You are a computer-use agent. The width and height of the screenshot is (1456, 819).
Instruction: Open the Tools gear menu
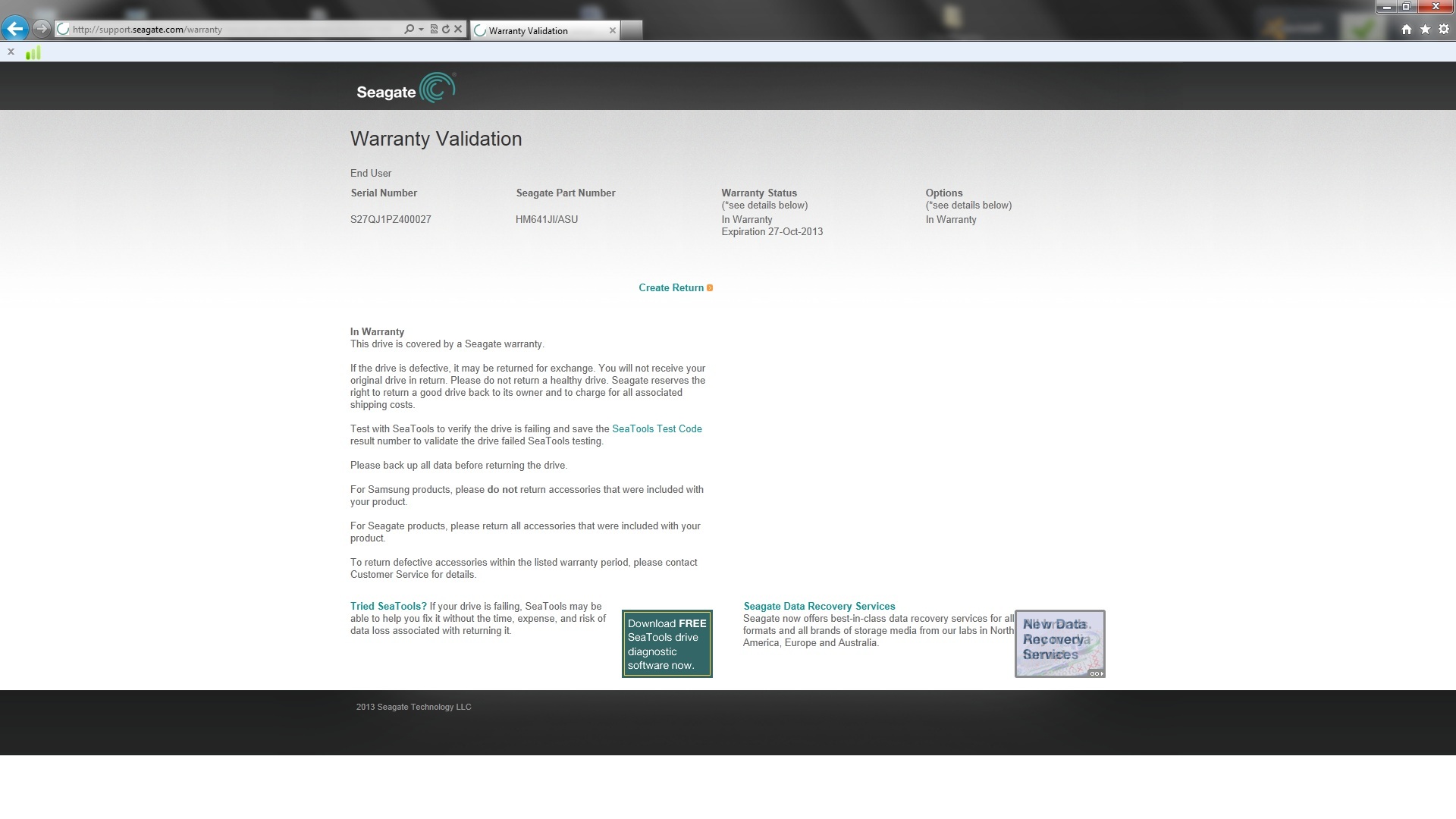click(1443, 30)
